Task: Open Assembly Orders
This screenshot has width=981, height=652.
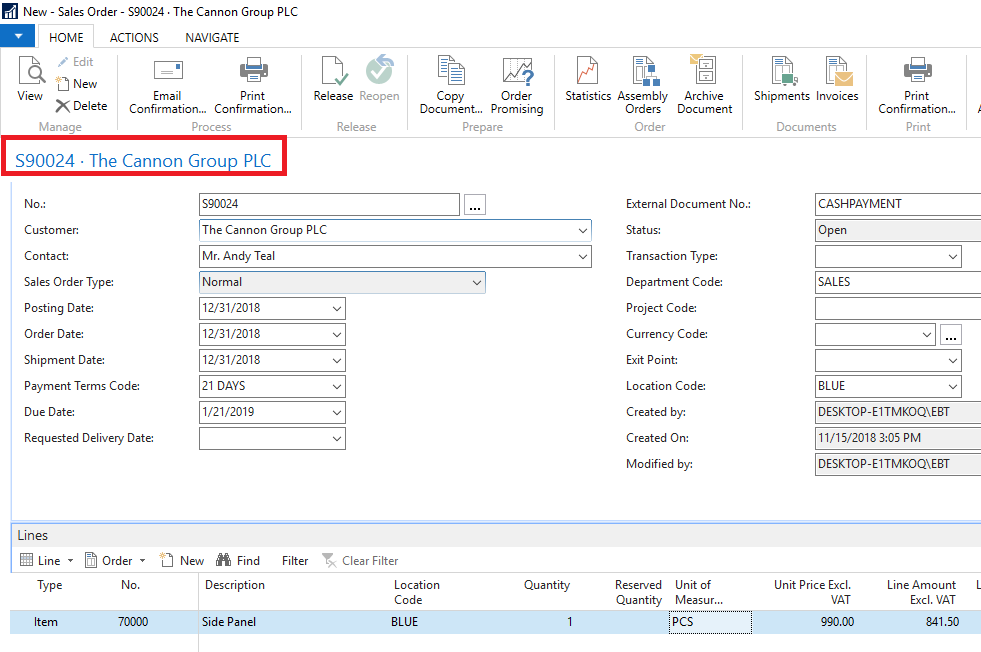Action: click(643, 86)
